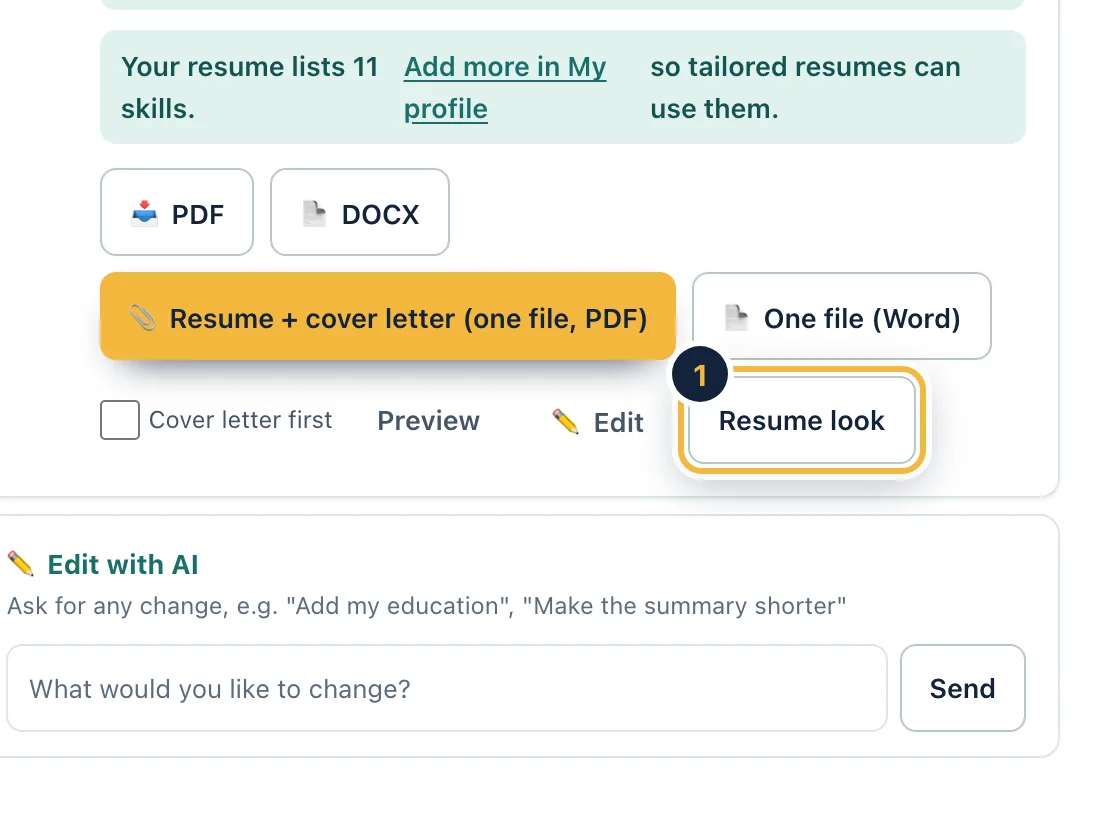Click the document icon on One file (Word)
Screen dimensions: 1120x840
tap(736, 317)
